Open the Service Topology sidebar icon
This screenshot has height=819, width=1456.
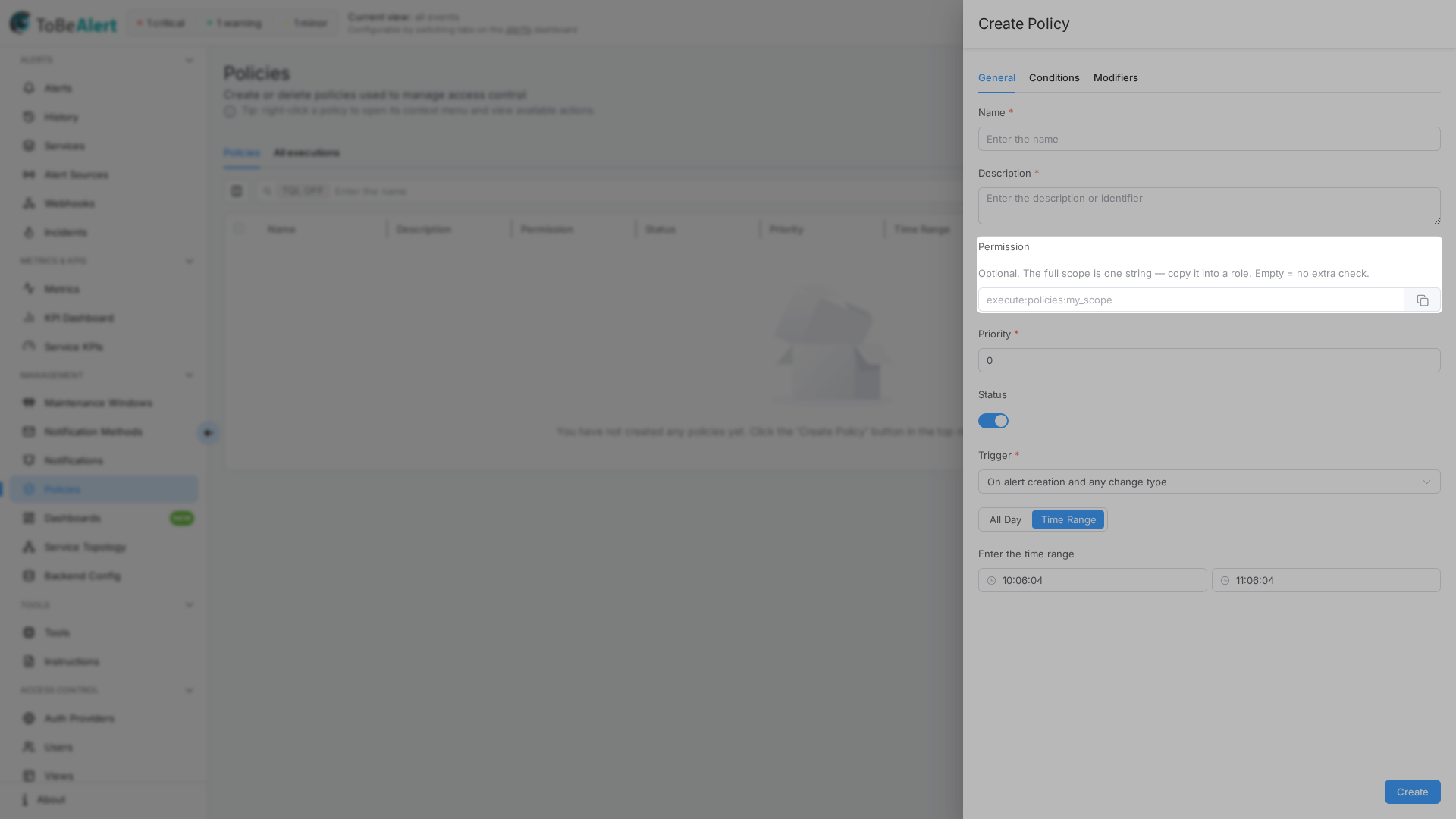pyautogui.click(x=29, y=547)
